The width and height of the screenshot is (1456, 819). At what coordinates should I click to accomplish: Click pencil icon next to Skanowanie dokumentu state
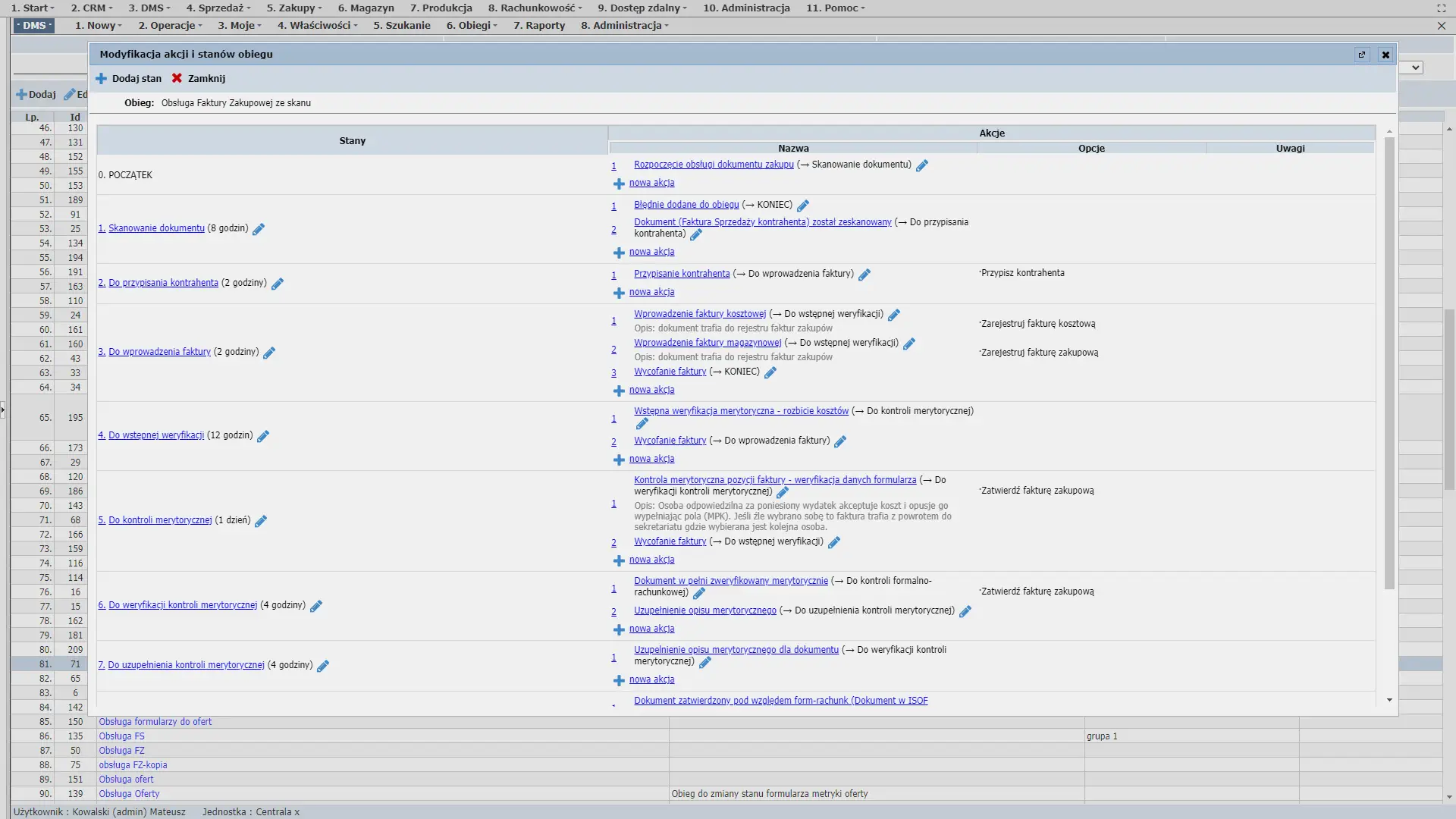click(259, 229)
